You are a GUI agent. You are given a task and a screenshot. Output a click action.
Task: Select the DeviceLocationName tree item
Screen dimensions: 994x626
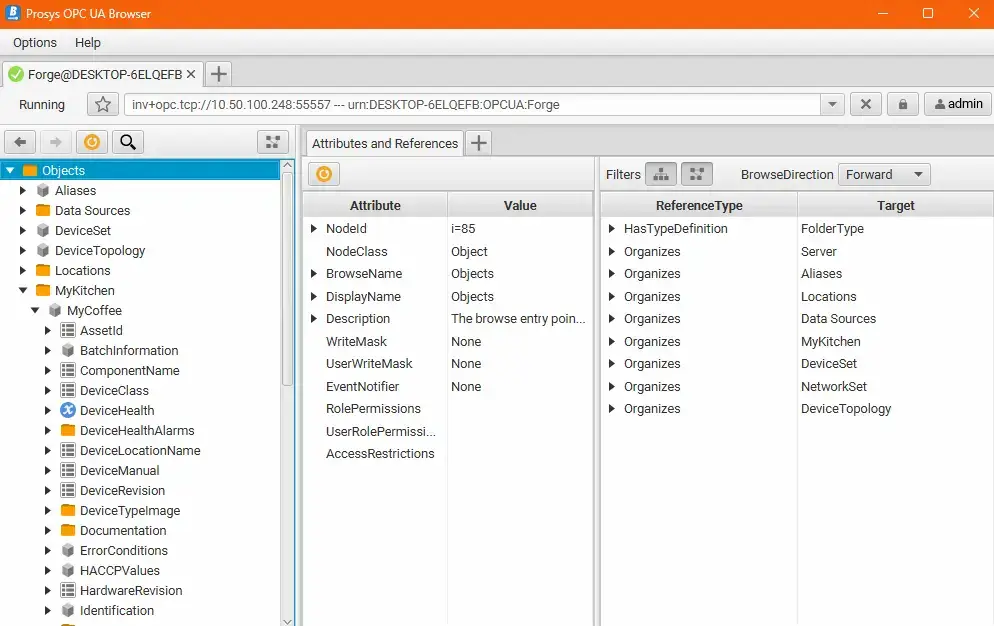140,450
